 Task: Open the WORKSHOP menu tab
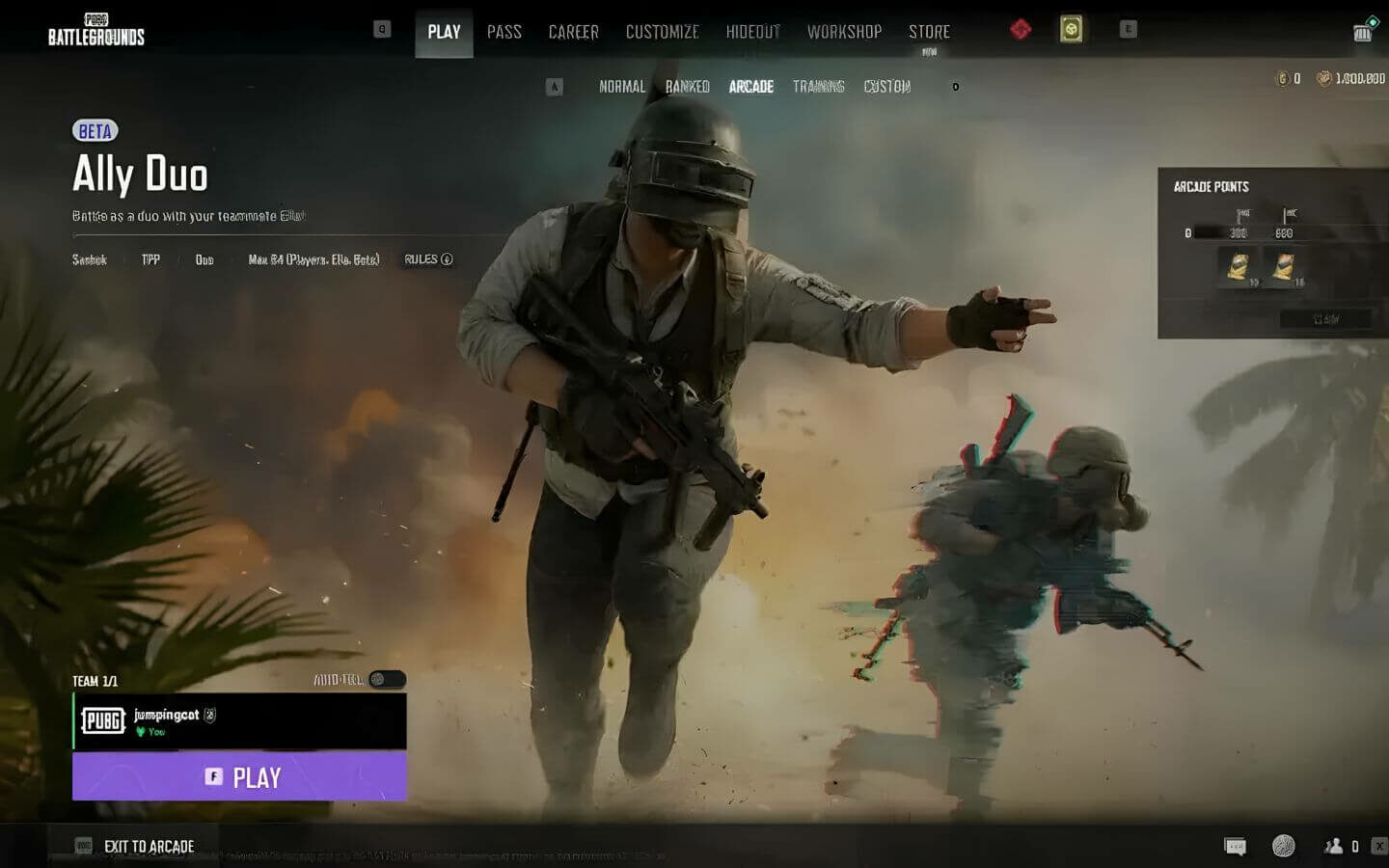[x=845, y=32]
